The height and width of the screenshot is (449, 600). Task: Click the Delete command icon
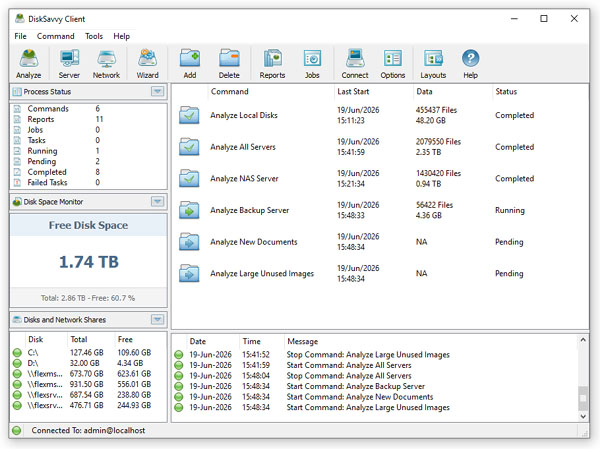click(229, 64)
